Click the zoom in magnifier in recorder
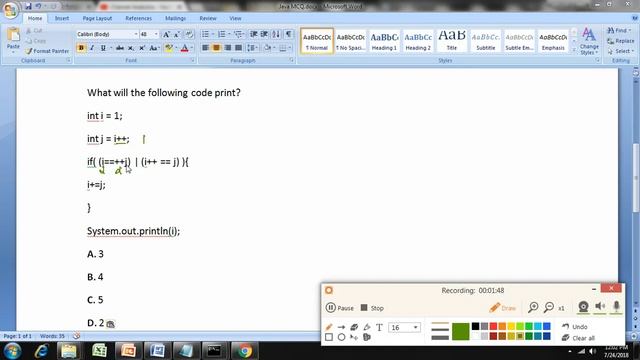The height and width of the screenshot is (360, 640). [533, 307]
